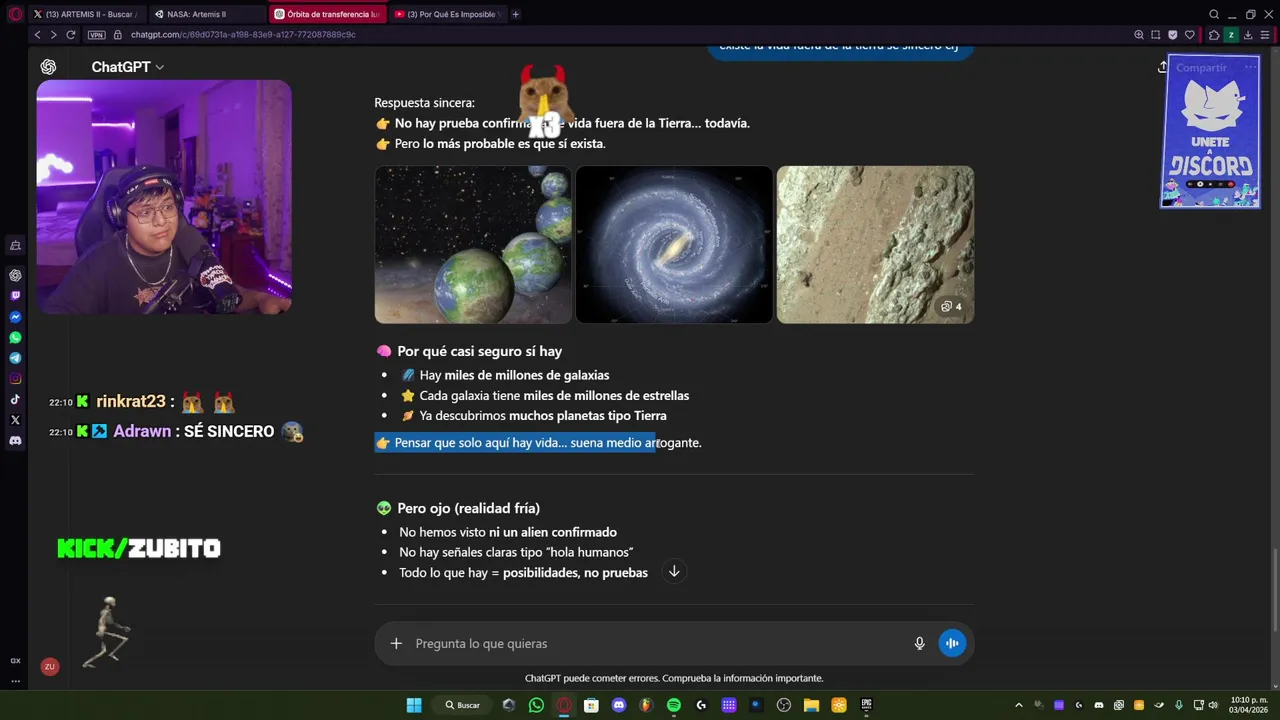Select the Órbita de transferencia tab
Image resolution: width=1280 pixels, height=720 pixels.
[x=327, y=14]
